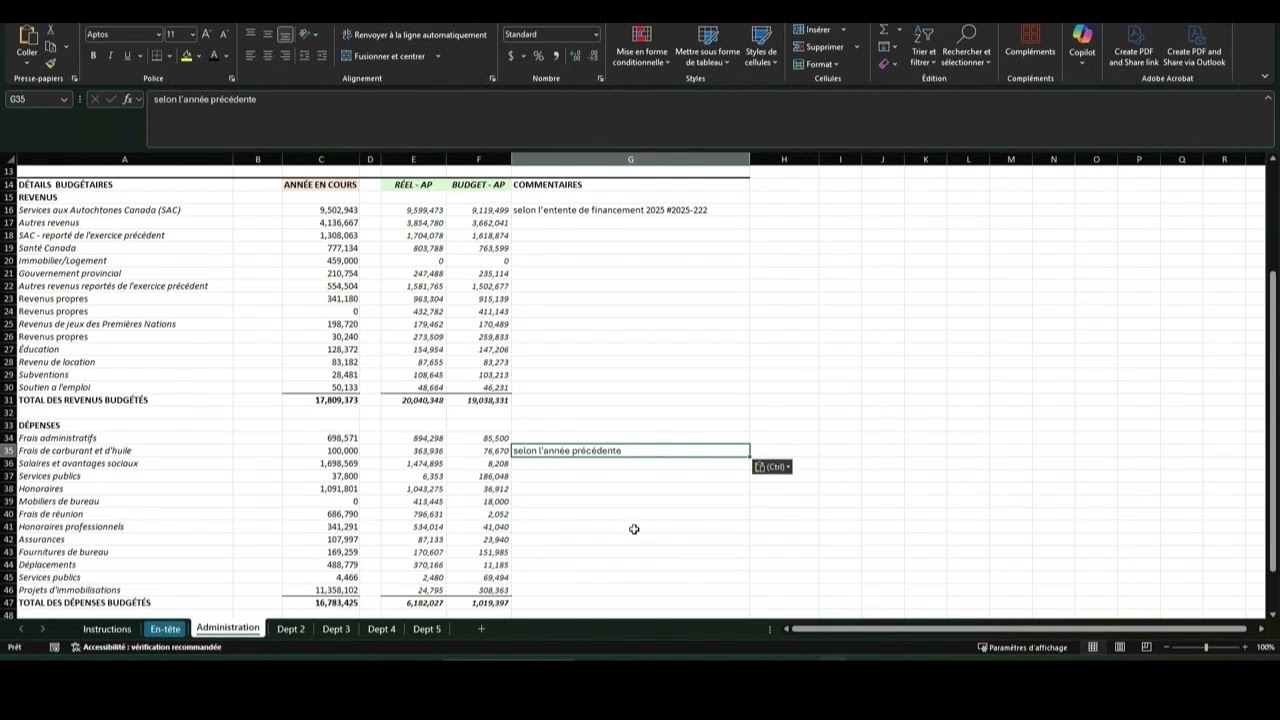Align text to top icon
Image resolution: width=1280 pixels, height=720 pixels.
pyautogui.click(x=250, y=34)
